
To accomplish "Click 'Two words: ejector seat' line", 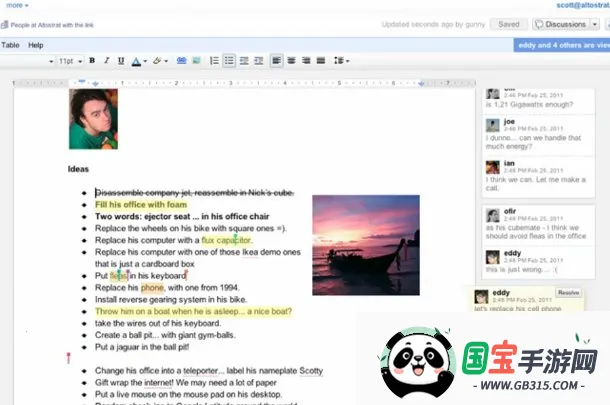I will (182, 217).
